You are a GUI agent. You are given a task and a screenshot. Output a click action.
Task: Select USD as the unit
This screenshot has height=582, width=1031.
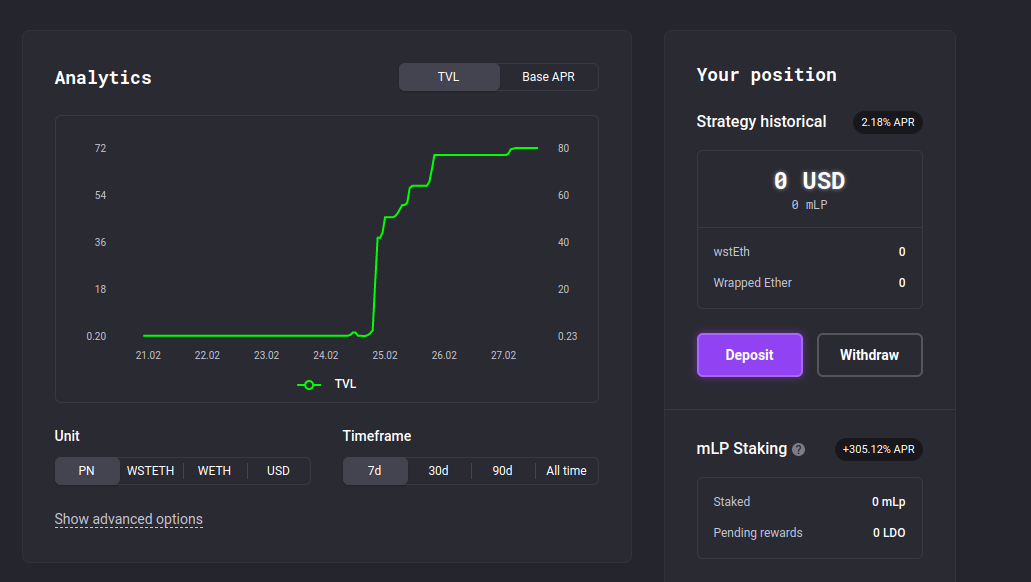tap(278, 471)
